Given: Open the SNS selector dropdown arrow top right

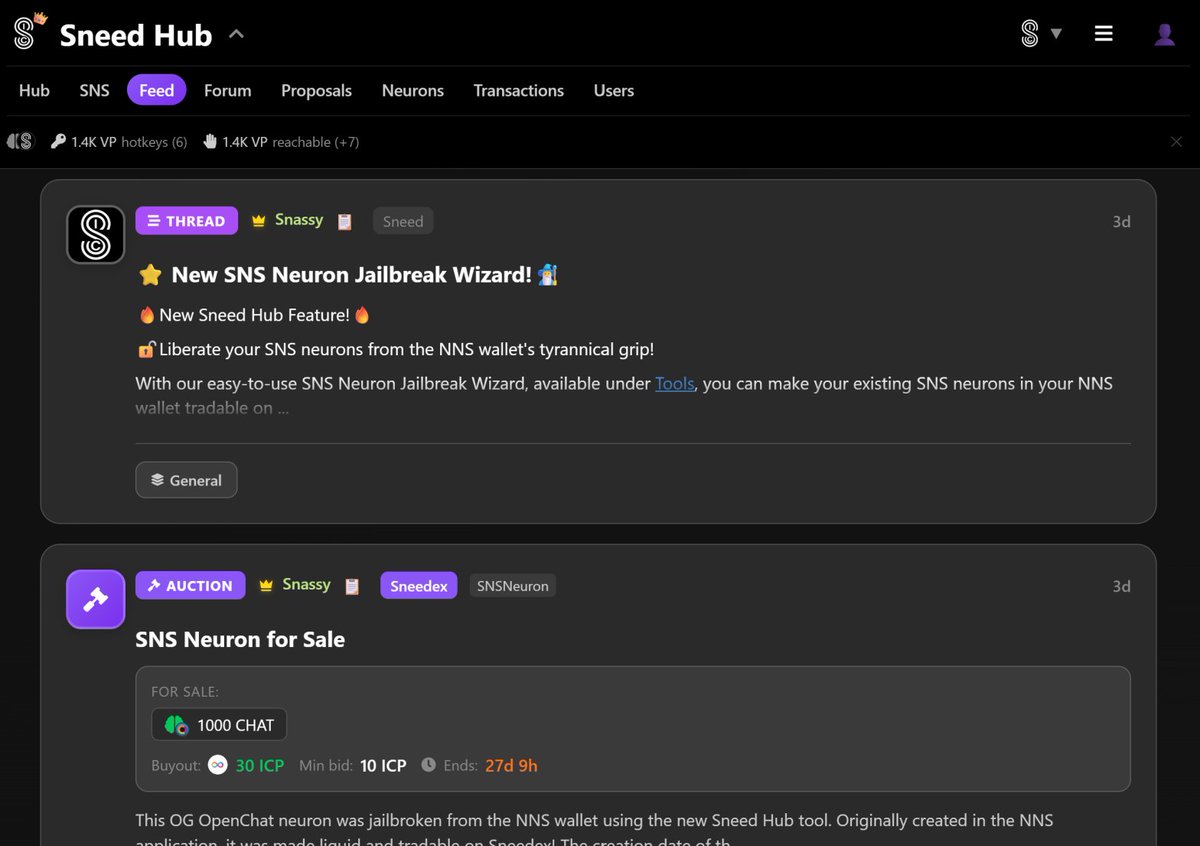Looking at the screenshot, I should pyautogui.click(x=1056, y=34).
